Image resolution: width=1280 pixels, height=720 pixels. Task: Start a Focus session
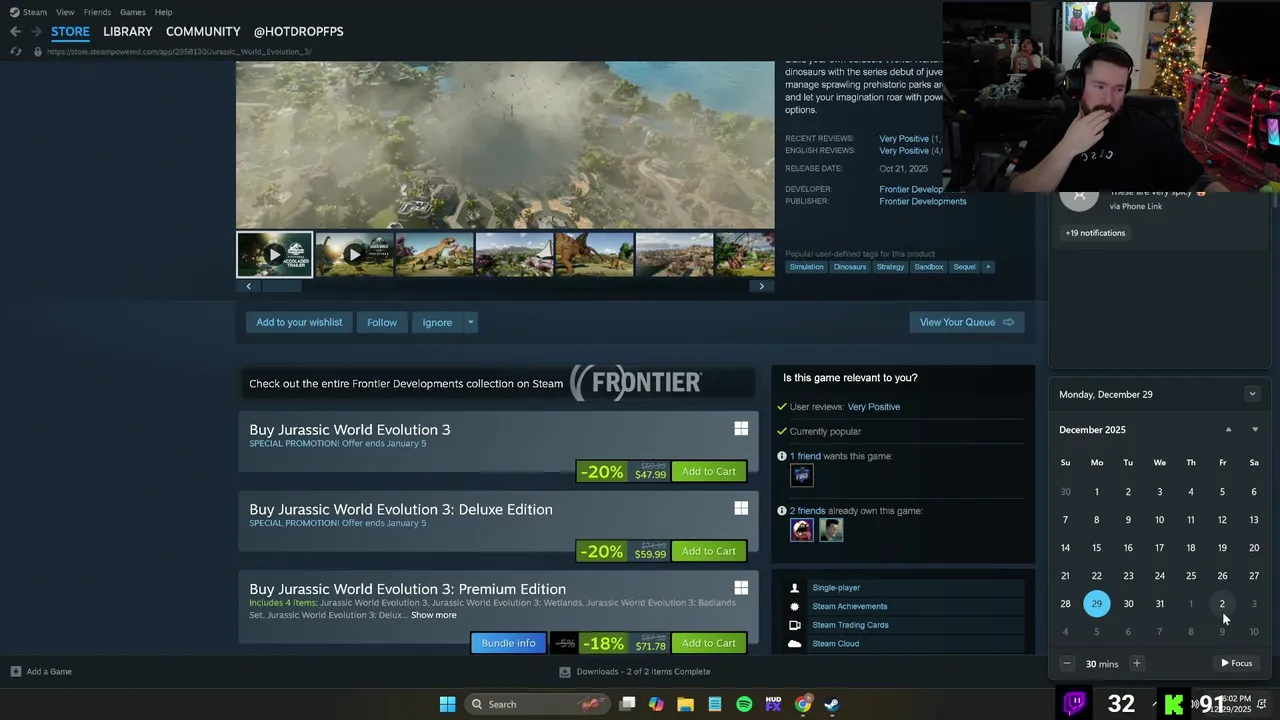tap(1237, 664)
